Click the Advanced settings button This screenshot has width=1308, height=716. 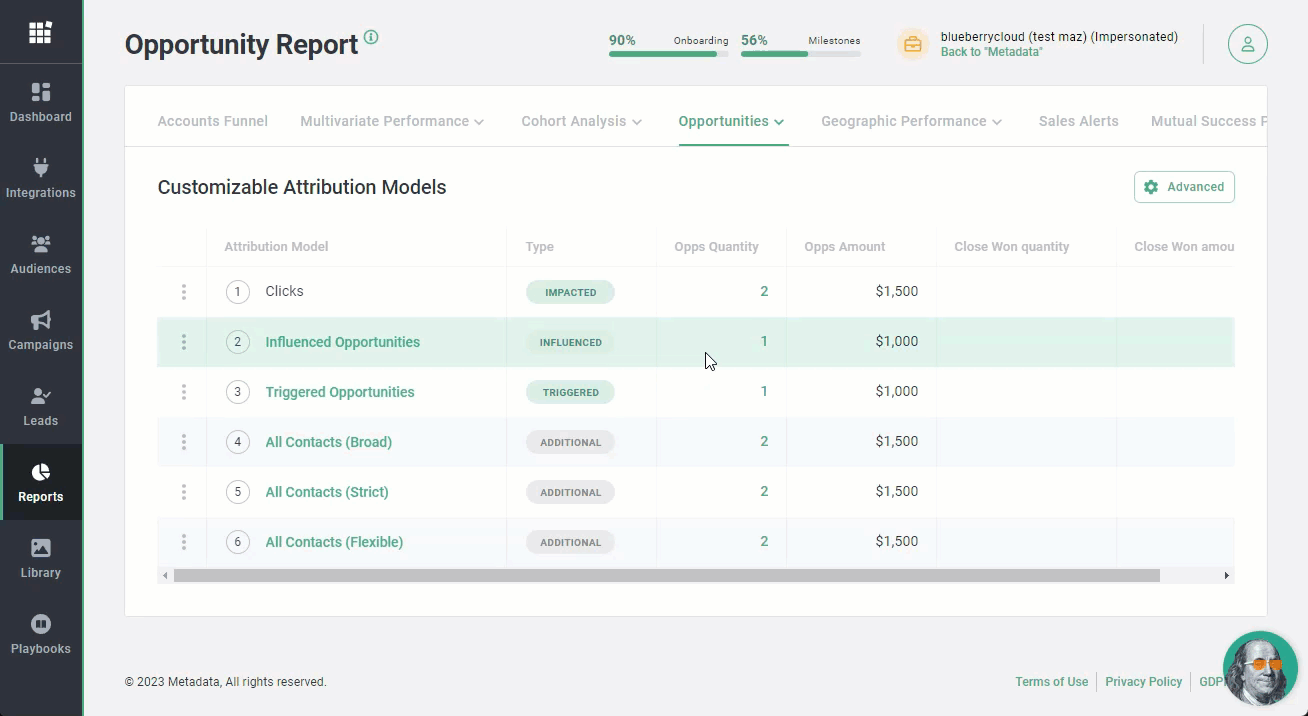point(1184,187)
